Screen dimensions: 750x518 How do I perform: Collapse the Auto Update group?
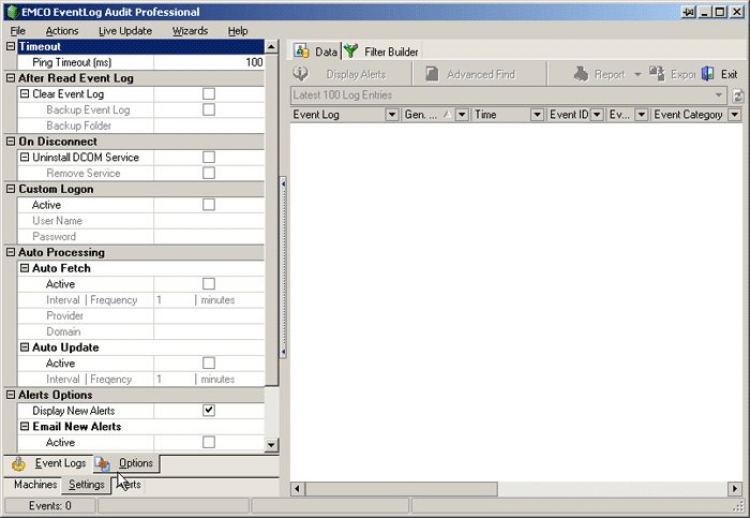[24, 347]
